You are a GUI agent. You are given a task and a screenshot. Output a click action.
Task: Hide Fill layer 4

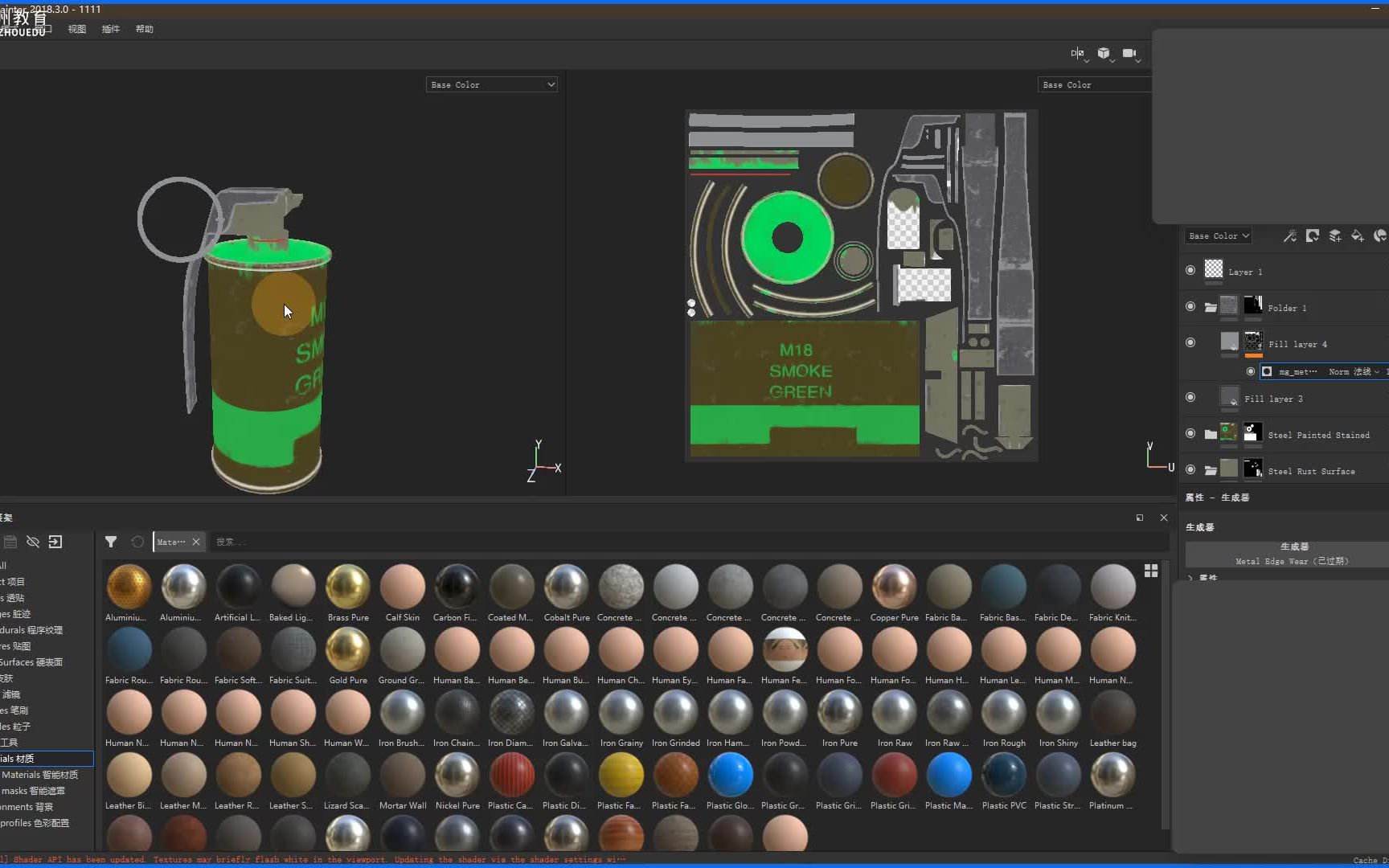point(1190,342)
